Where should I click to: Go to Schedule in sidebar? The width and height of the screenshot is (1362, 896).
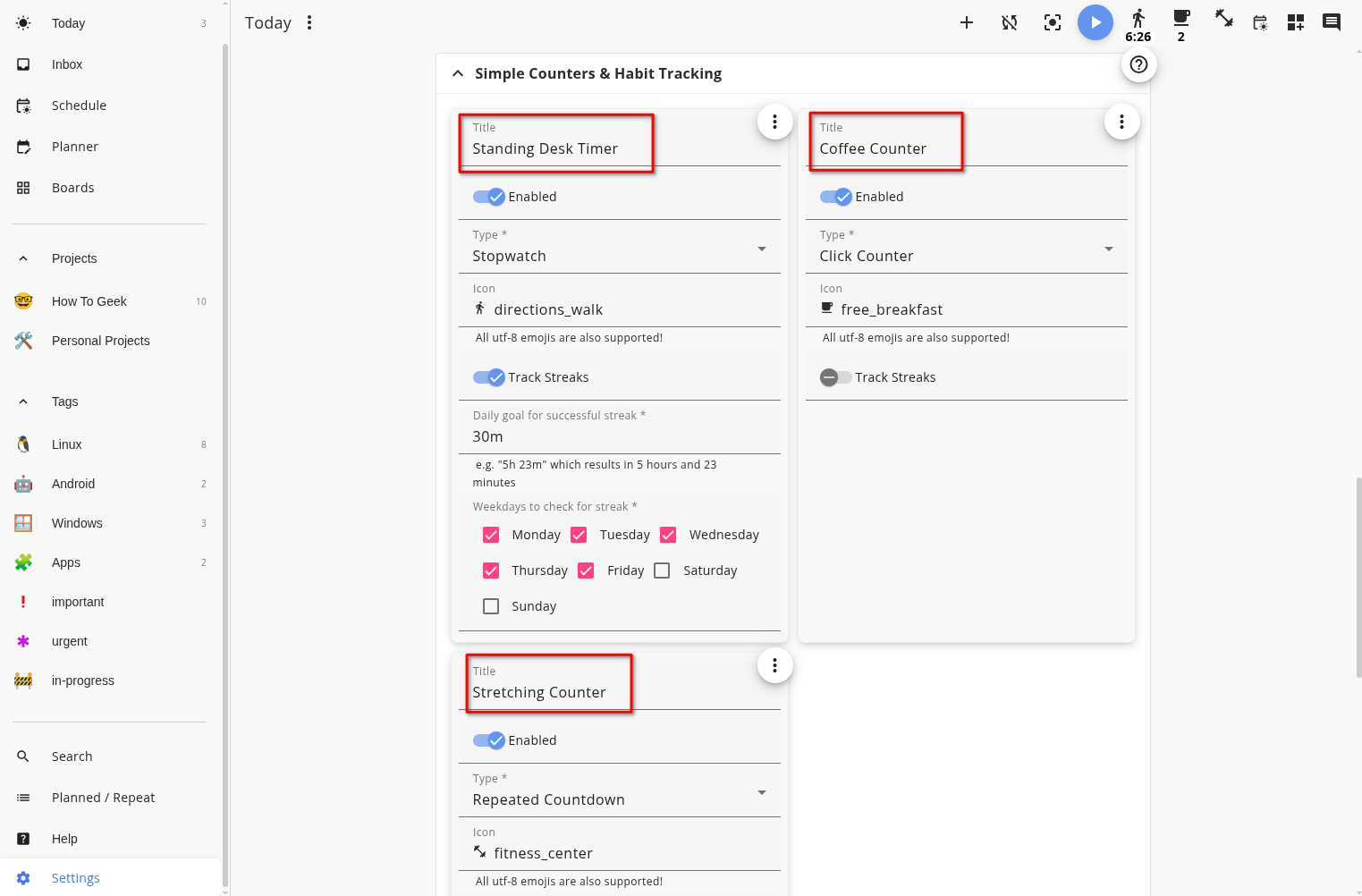[110, 106]
